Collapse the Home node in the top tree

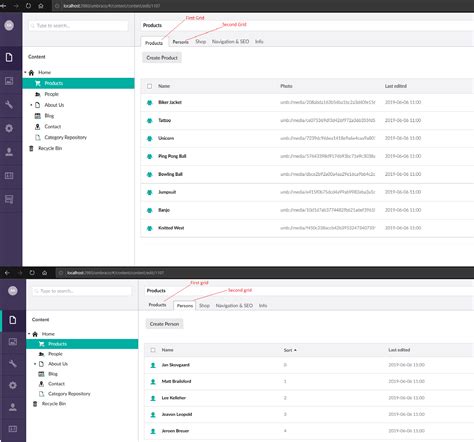click(x=25, y=72)
